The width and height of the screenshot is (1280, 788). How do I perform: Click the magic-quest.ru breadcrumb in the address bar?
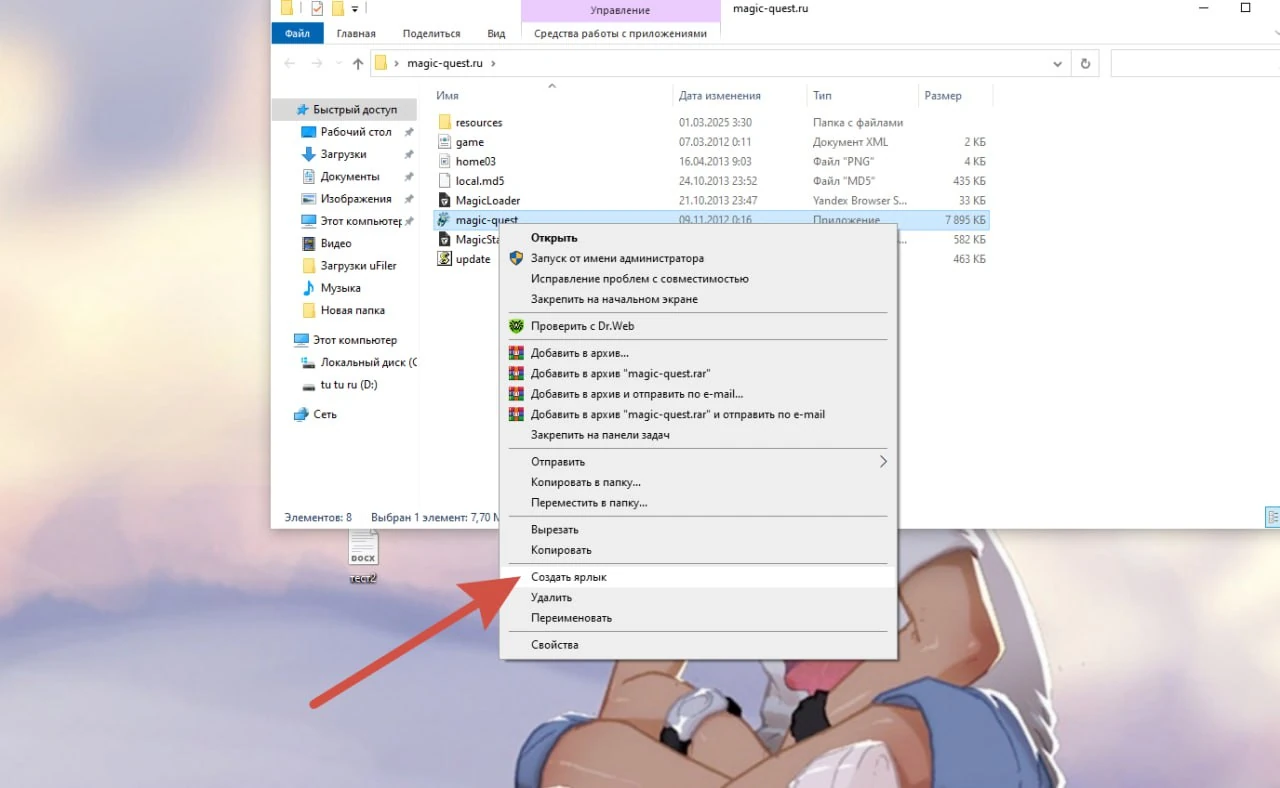point(445,63)
